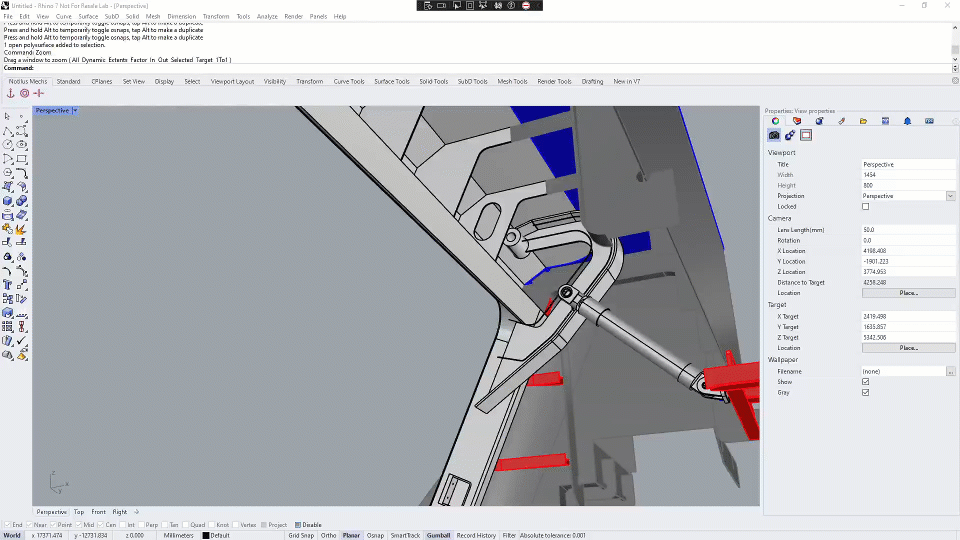The image size is (960, 540).
Task: Open the Perspective viewport title dropdown arrow
Action: [x=75, y=111]
